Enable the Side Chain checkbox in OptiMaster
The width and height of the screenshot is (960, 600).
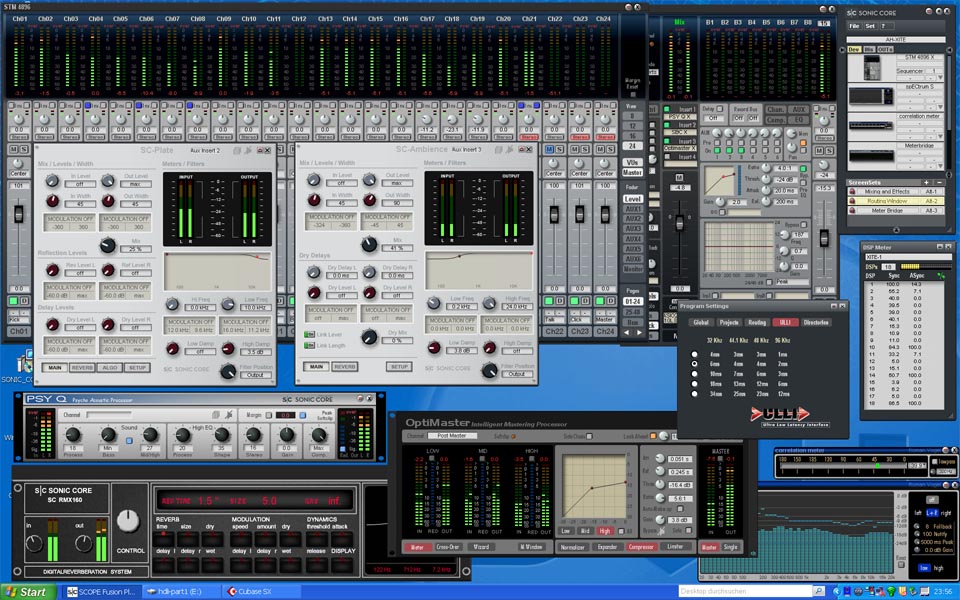[x=589, y=436]
